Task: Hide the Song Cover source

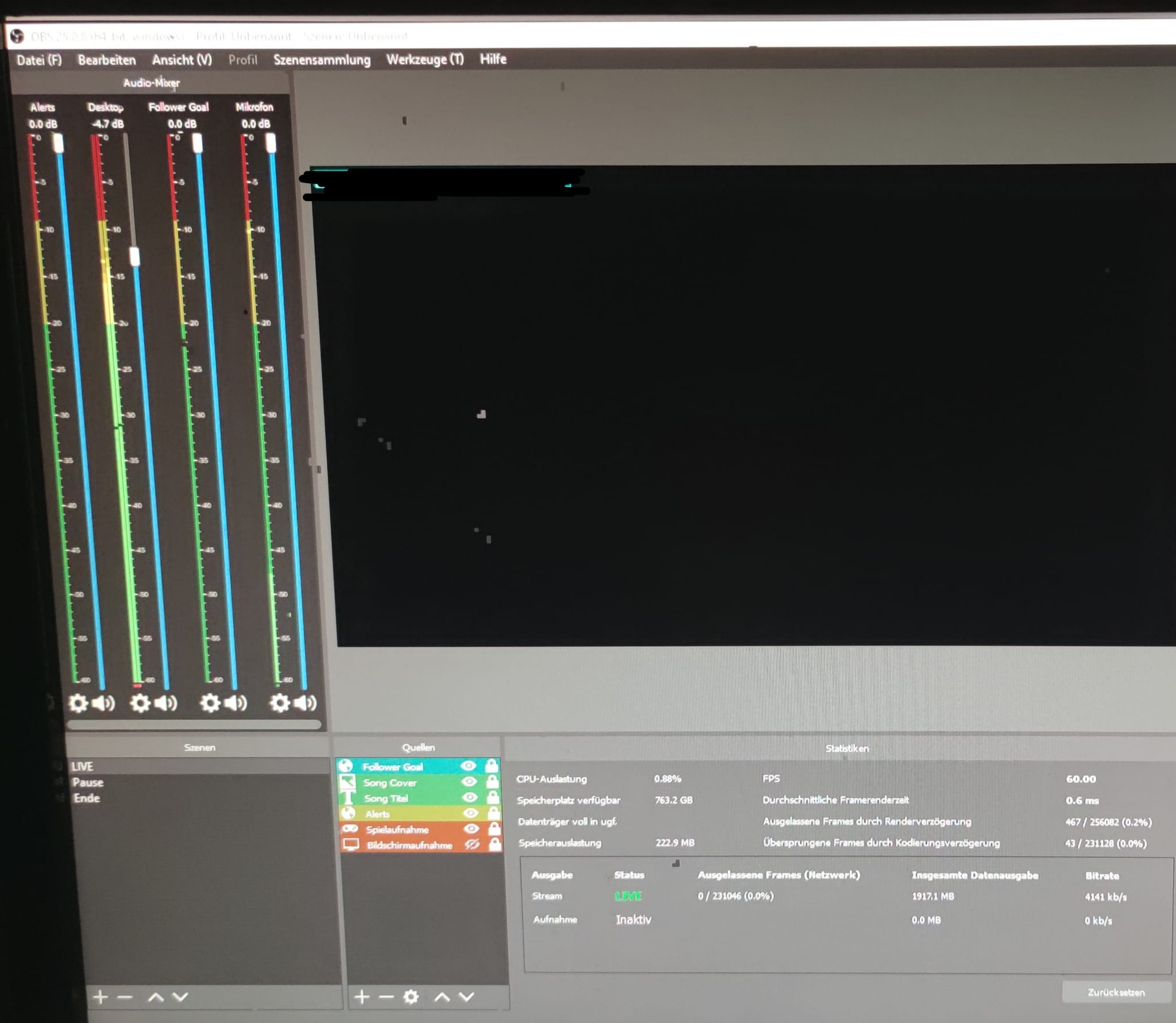Action: [x=469, y=781]
